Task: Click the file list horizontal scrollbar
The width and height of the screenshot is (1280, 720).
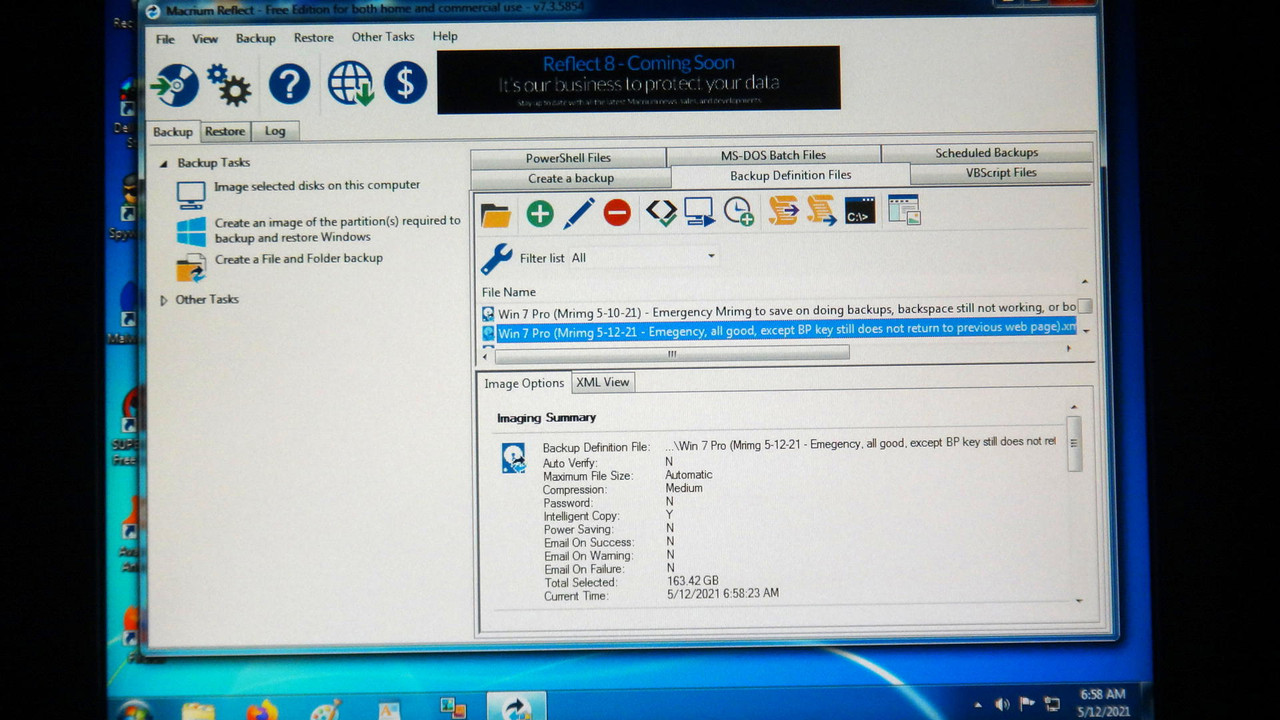Action: 672,353
